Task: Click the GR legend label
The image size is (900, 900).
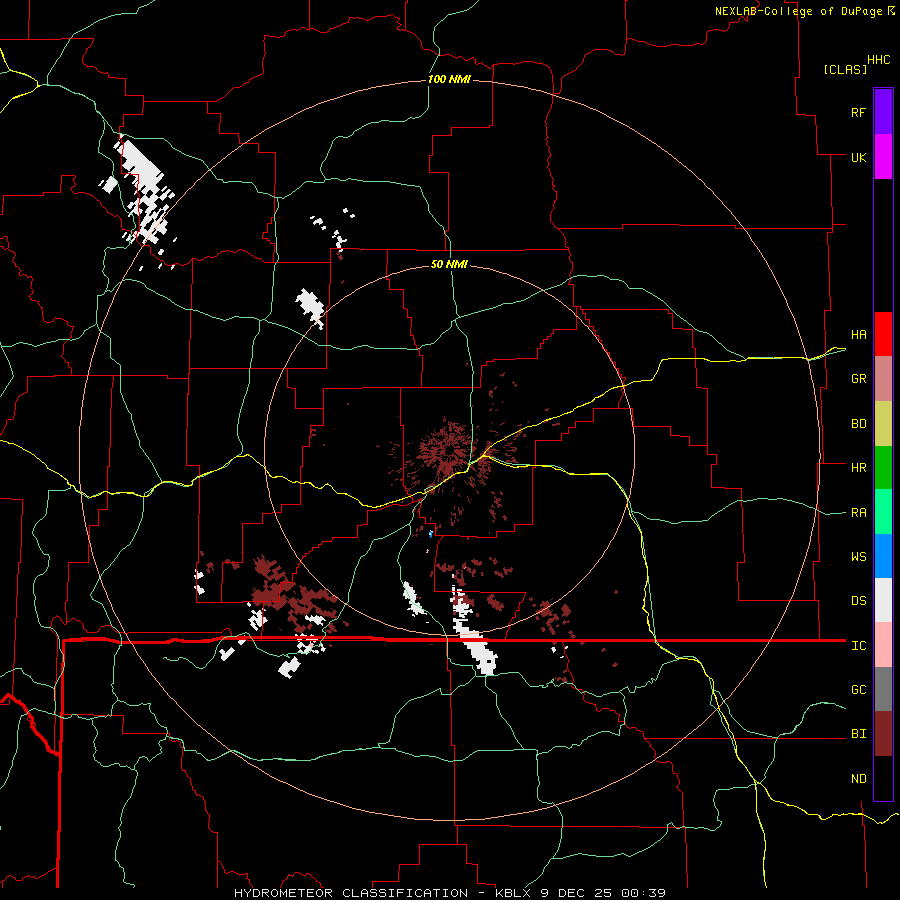Action: point(858,379)
